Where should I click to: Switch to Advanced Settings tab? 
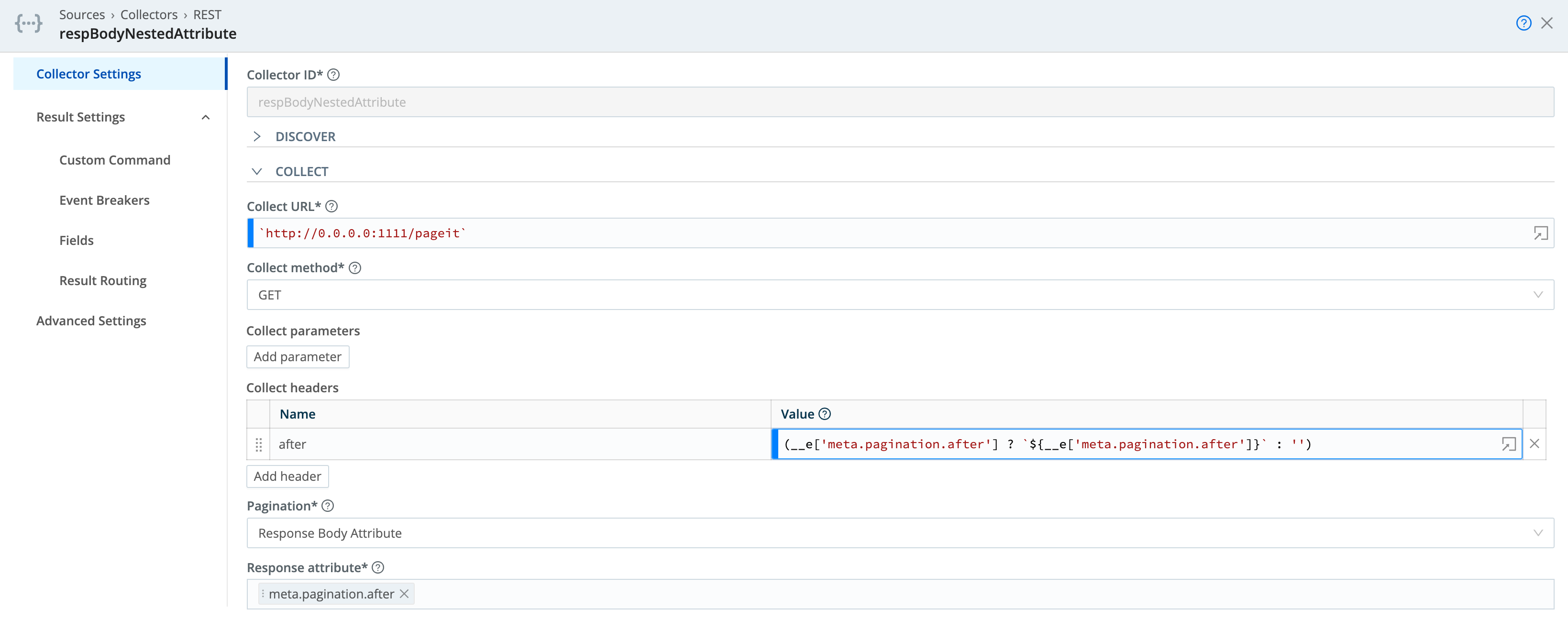[91, 321]
